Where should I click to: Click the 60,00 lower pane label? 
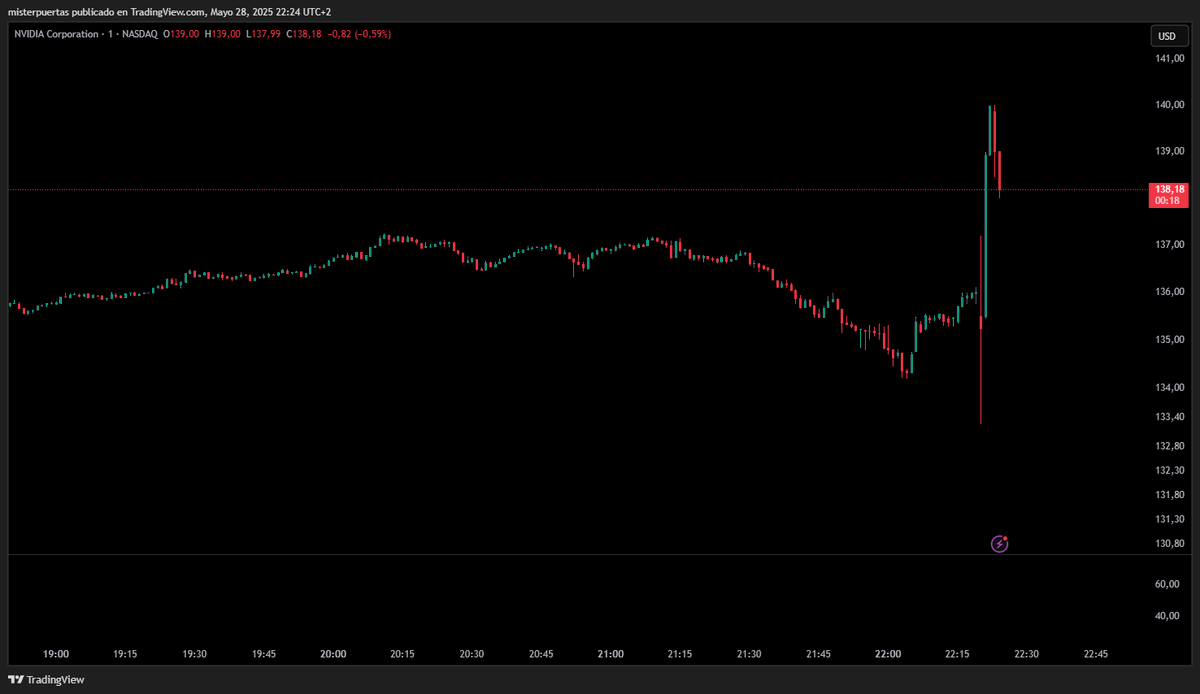pos(1167,584)
